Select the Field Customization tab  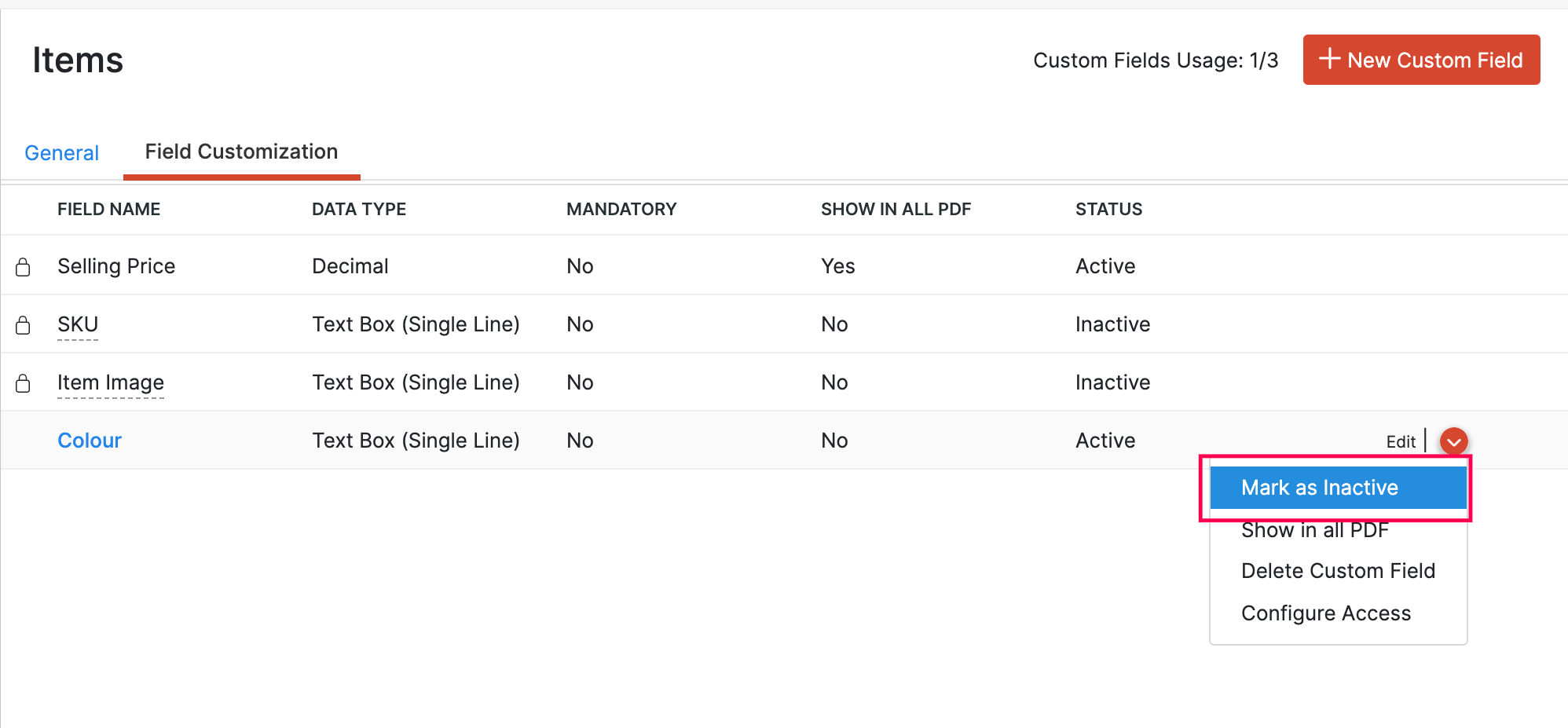tap(241, 152)
